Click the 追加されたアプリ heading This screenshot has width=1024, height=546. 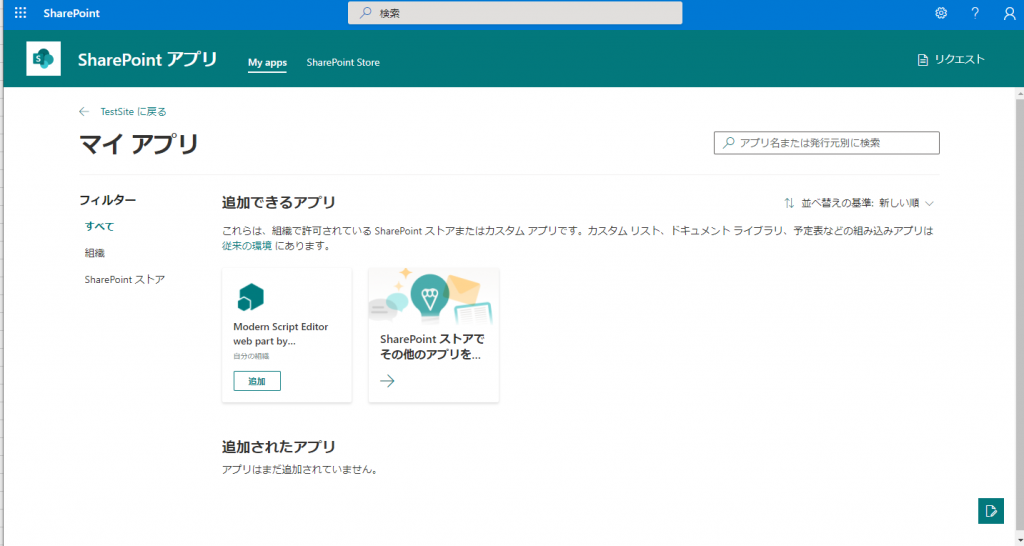click(x=279, y=447)
